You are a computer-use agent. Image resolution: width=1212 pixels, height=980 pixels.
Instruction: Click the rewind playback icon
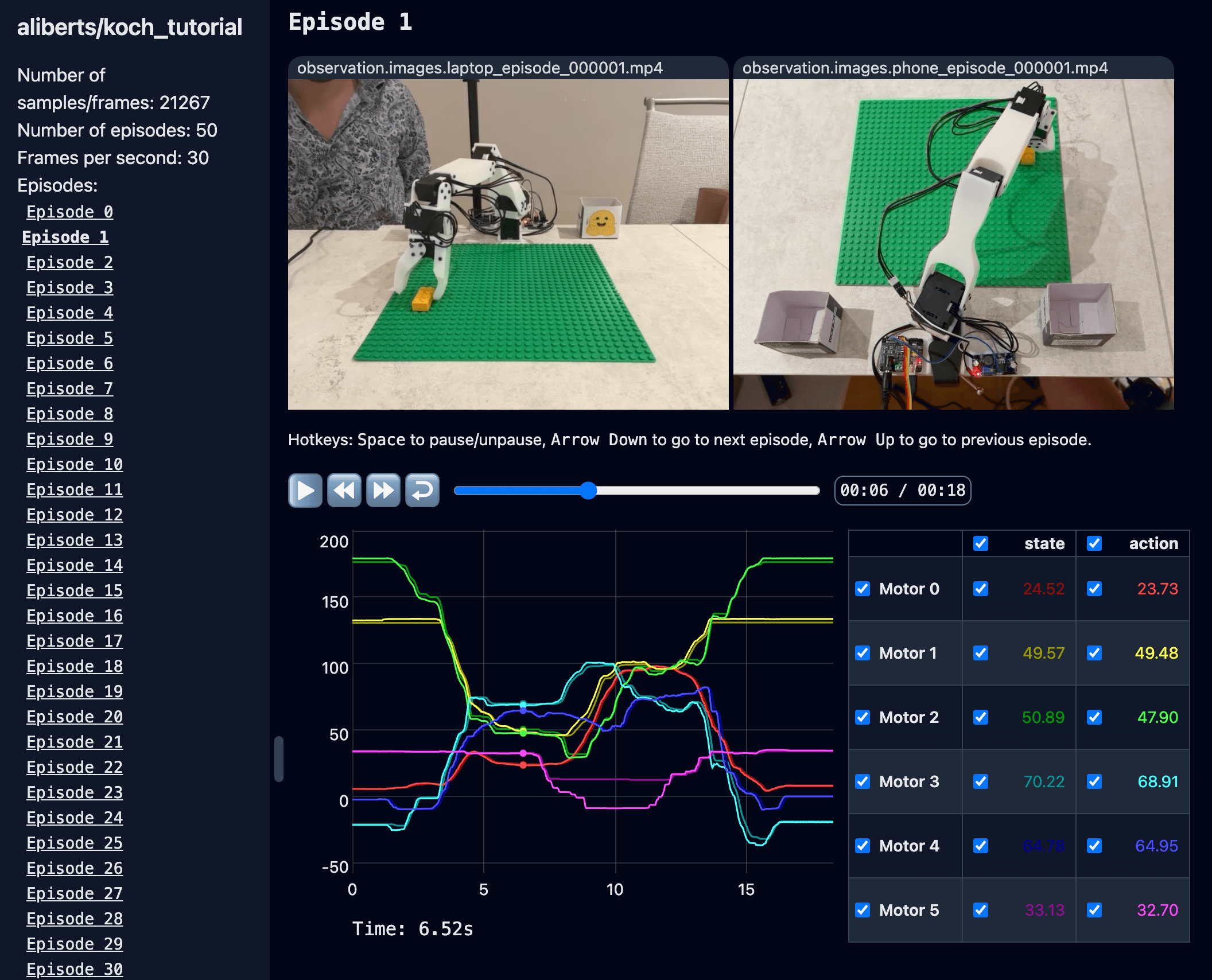(344, 490)
